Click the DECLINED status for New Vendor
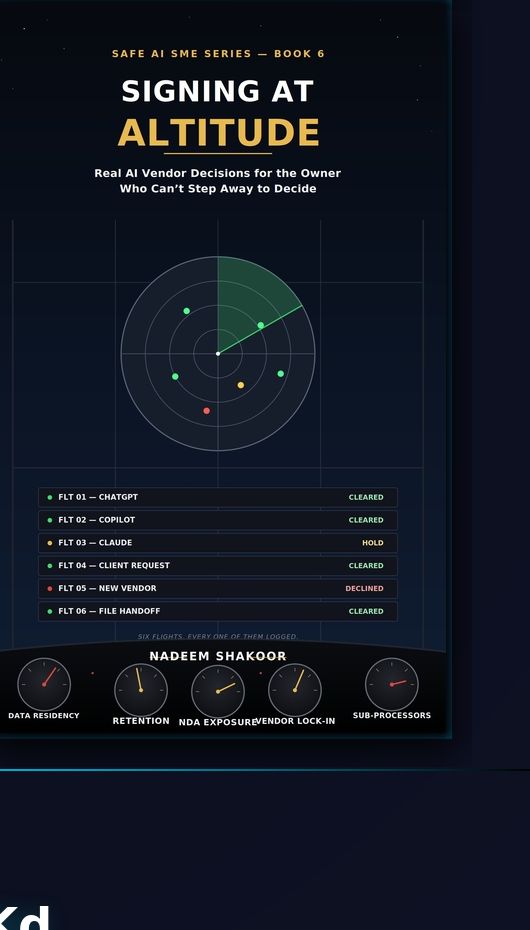This screenshot has height=930, width=530. 365,588
